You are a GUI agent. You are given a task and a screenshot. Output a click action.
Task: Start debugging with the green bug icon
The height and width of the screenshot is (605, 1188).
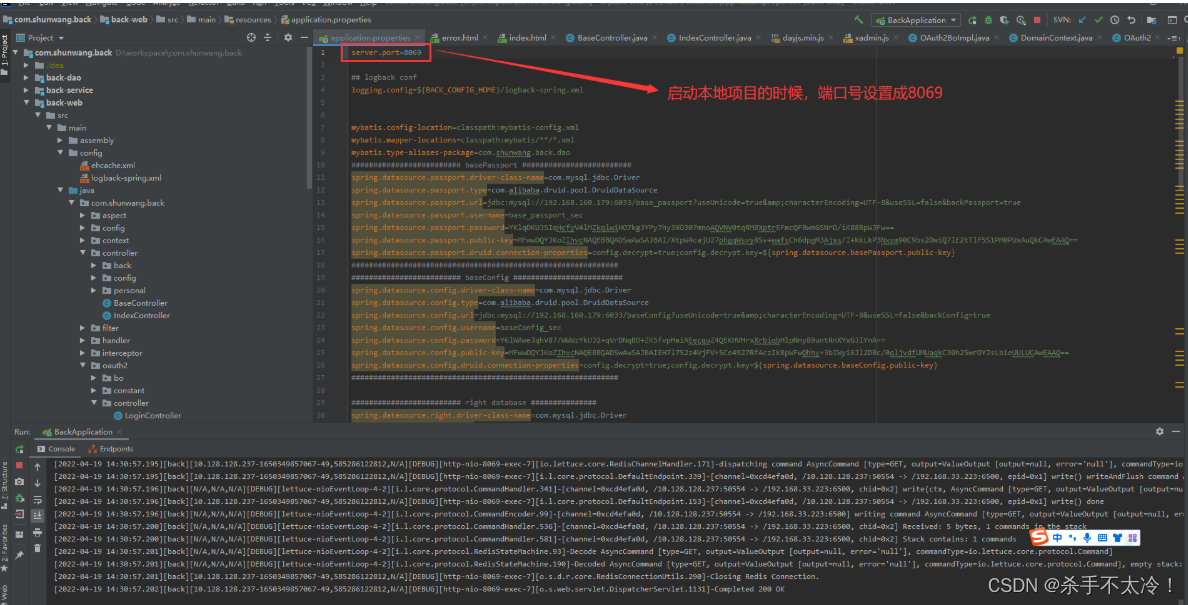[988, 20]
